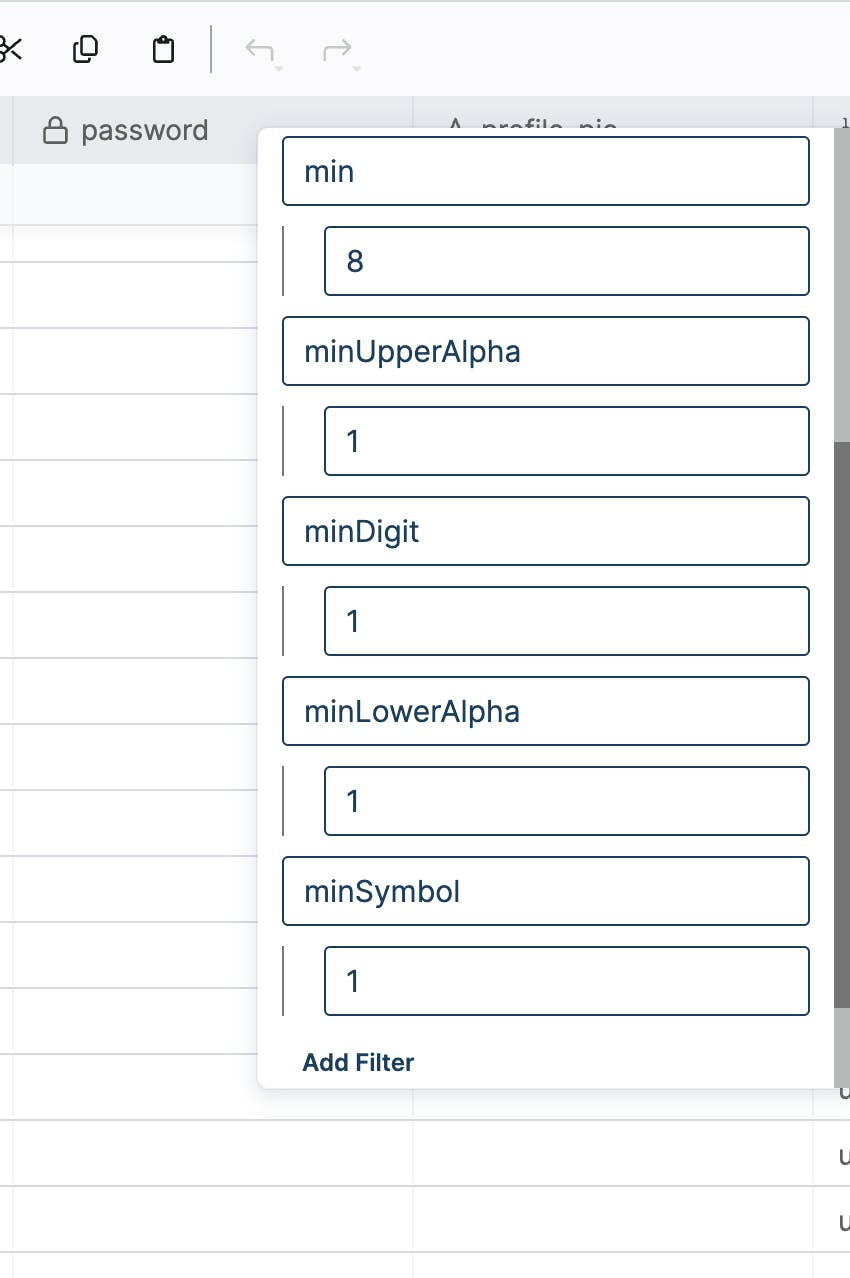Focus the minDigit filter name field
This screenshot has height=1278, width=850.
click(x=545, y=531)
